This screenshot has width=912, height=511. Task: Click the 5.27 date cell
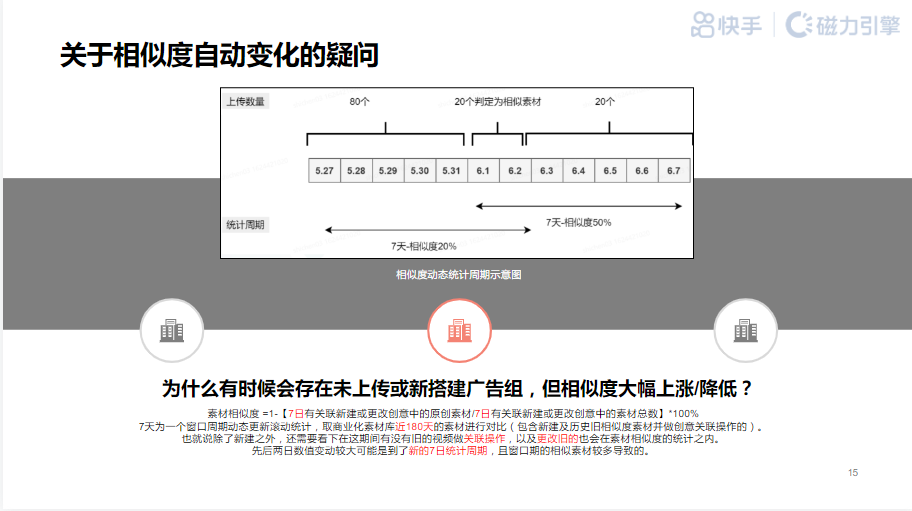point(323,171)
